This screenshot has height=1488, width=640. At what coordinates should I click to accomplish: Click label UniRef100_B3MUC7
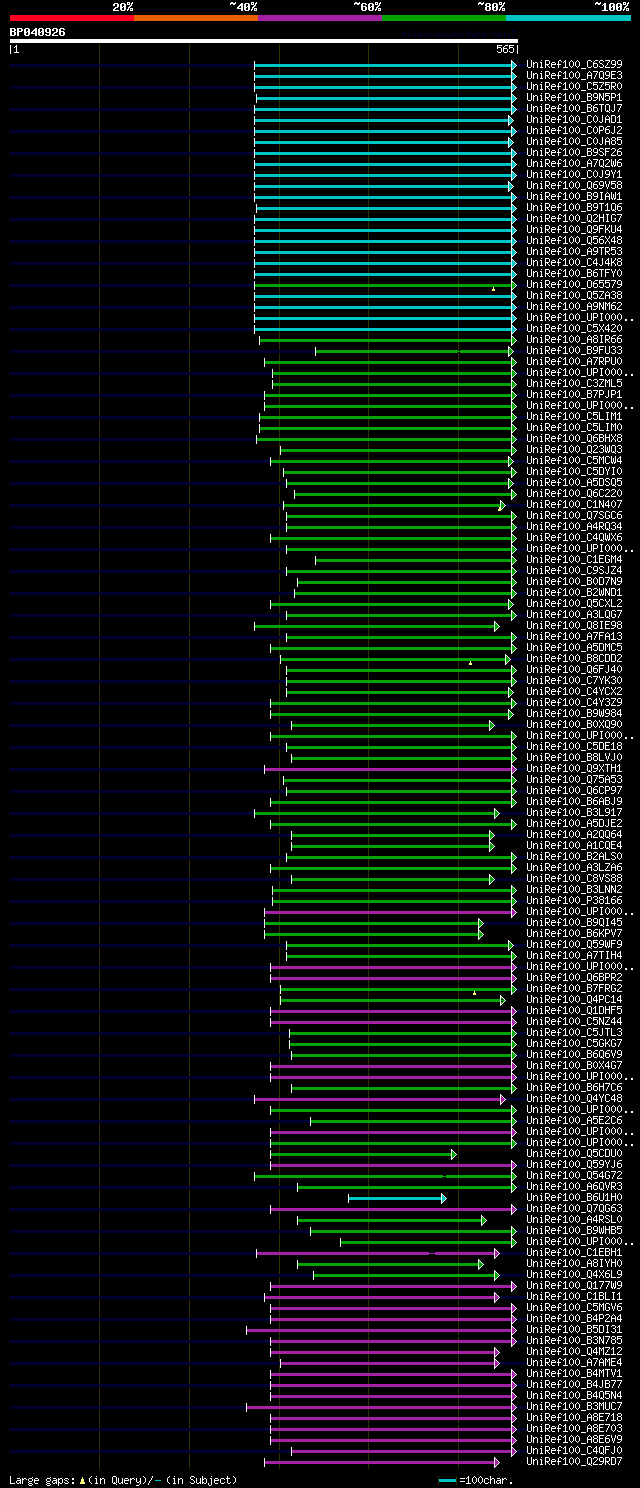[575, 1406]
